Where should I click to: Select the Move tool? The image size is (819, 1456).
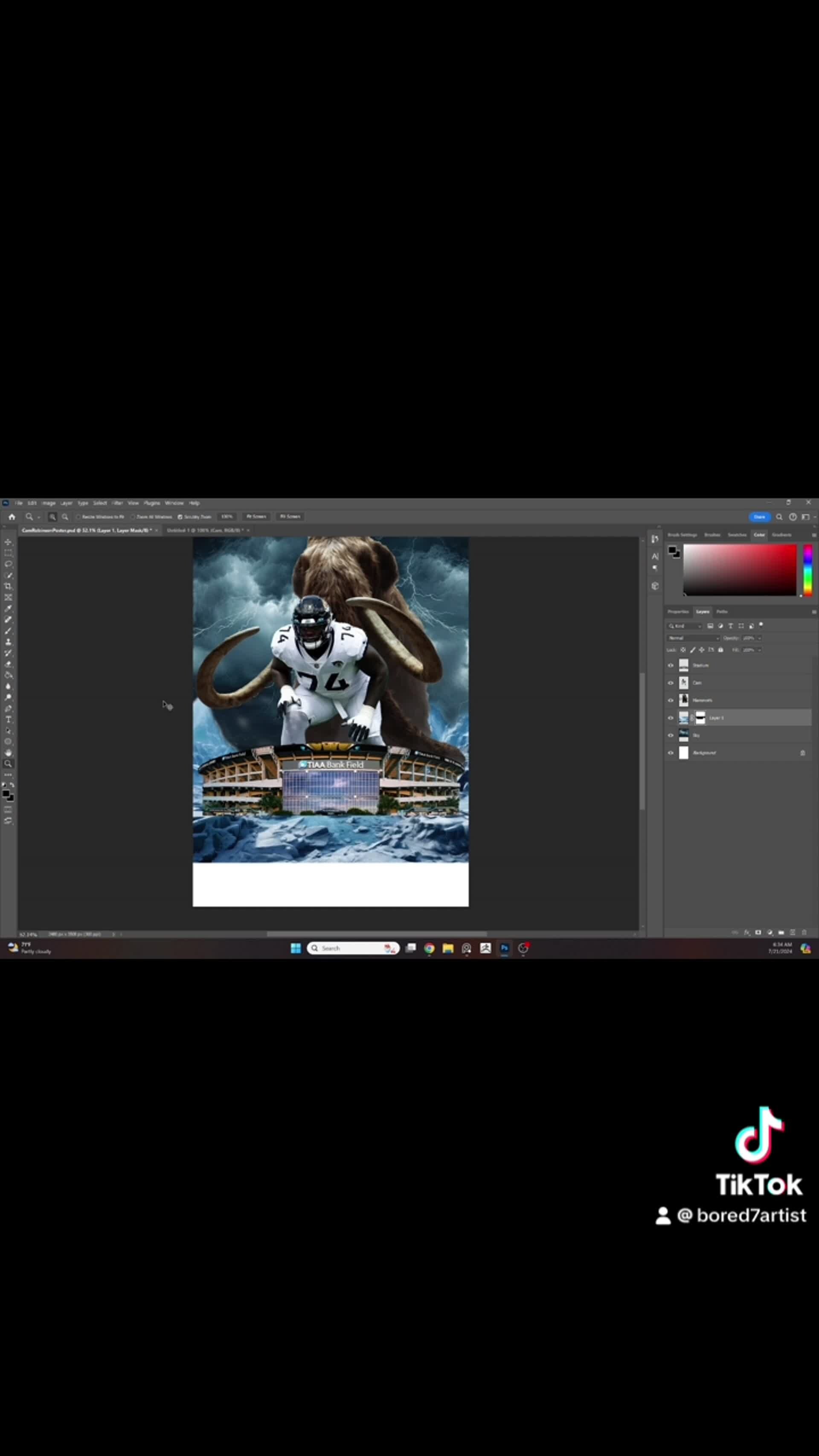(8, 542)
